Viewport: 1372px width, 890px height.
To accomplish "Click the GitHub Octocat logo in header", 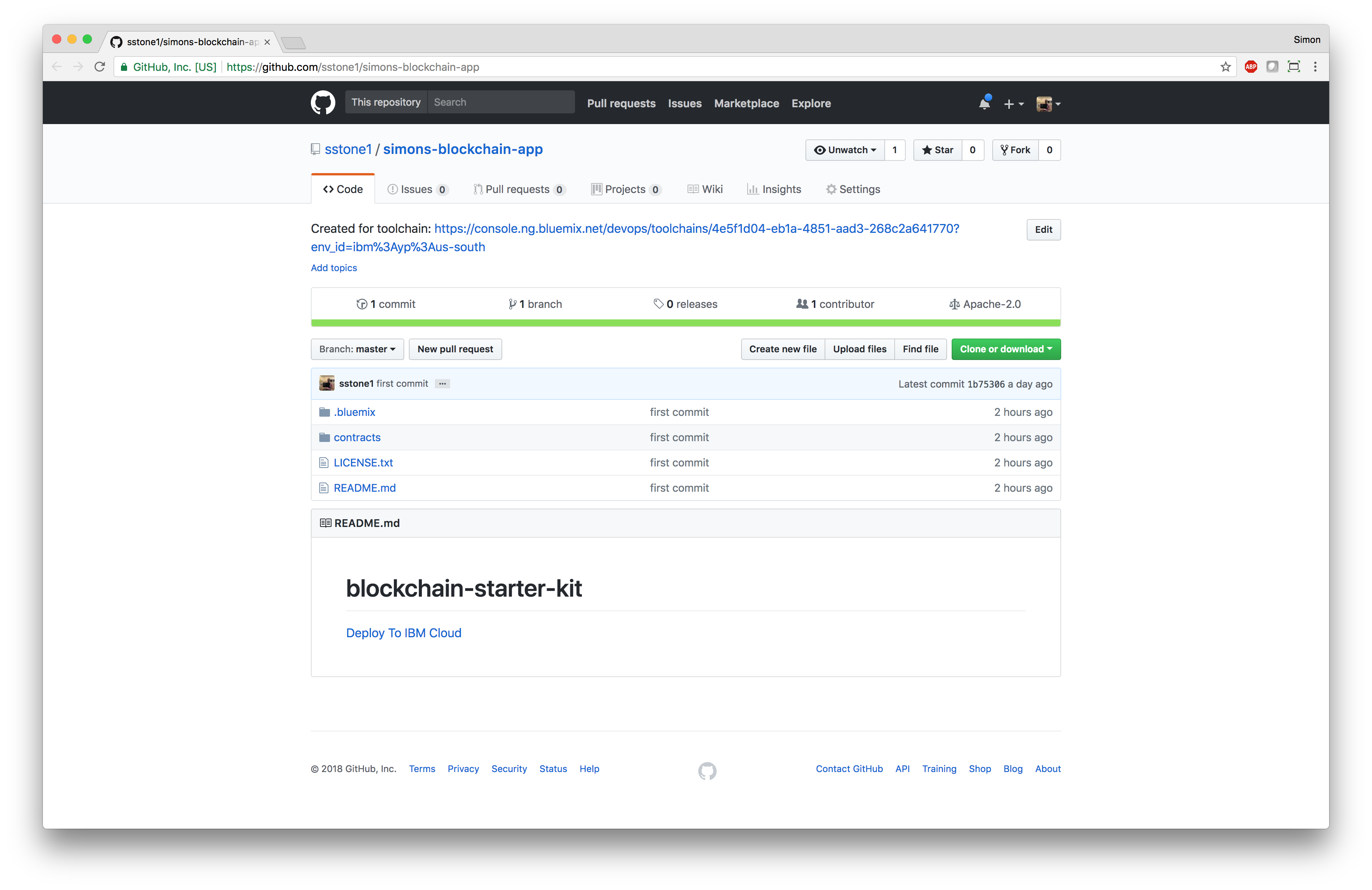I will pos(323,103).
